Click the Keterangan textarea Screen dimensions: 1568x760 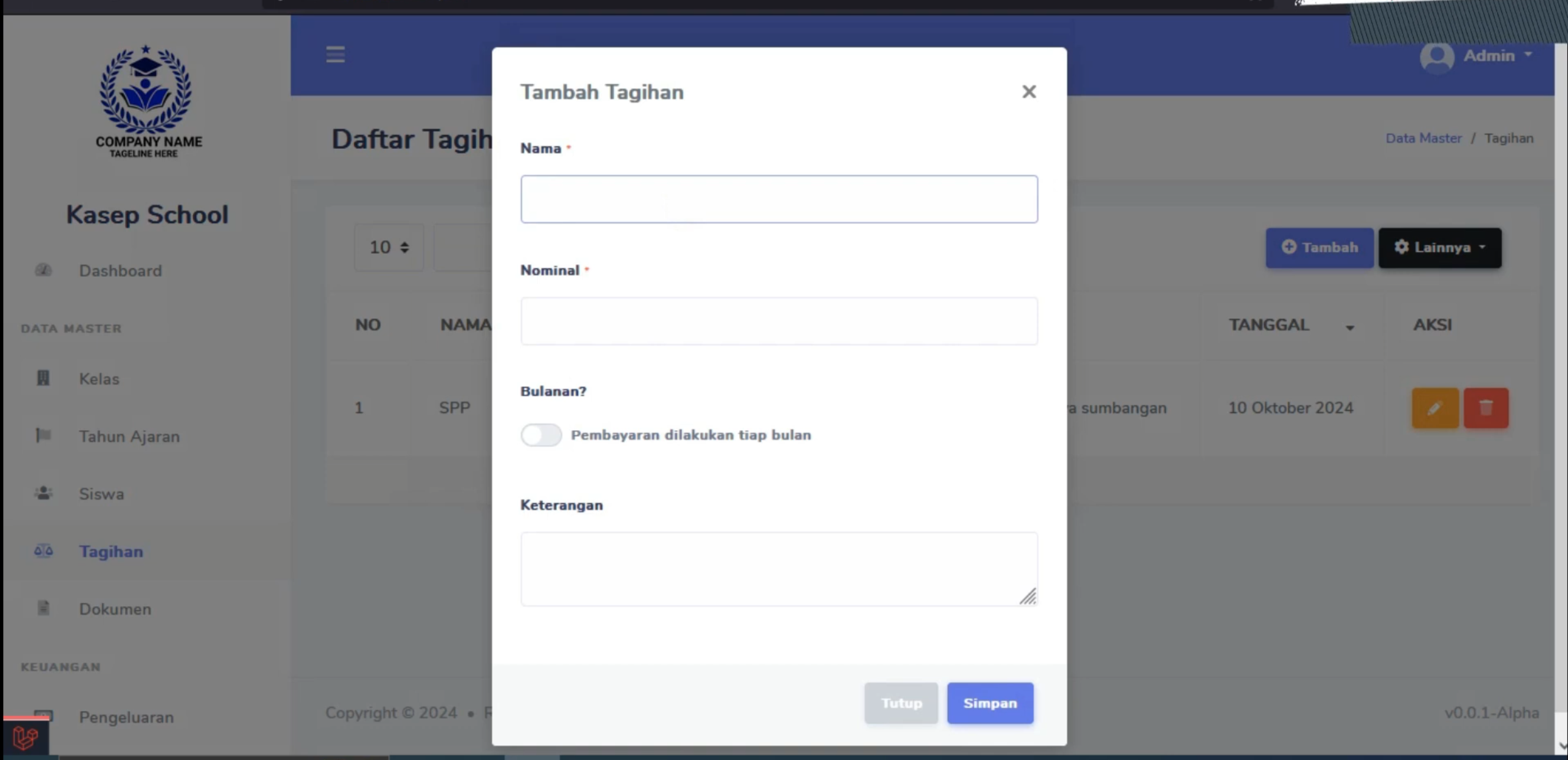click(x=779, y=569)
